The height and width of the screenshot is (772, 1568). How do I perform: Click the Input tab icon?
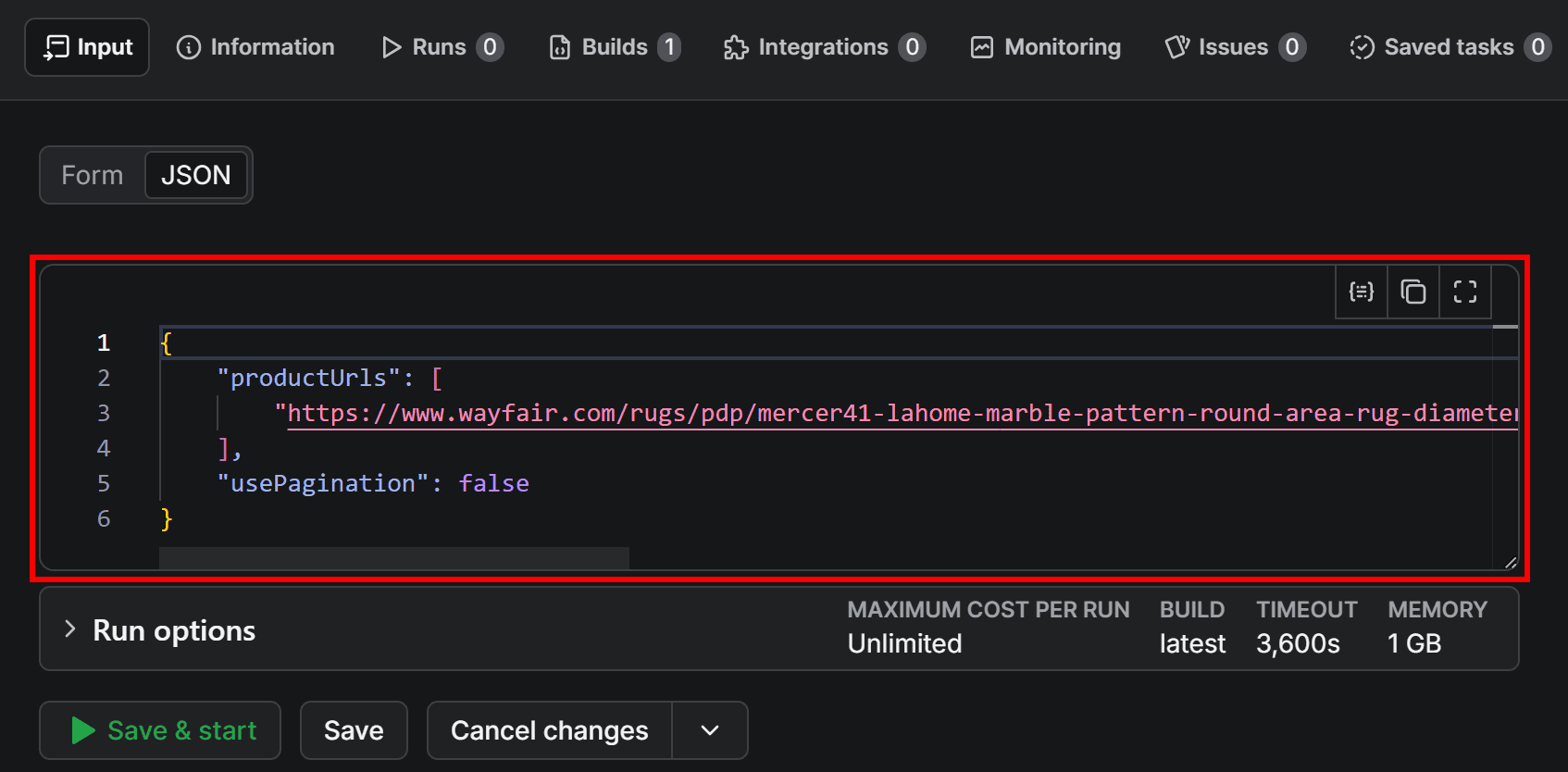coord(56,47)
